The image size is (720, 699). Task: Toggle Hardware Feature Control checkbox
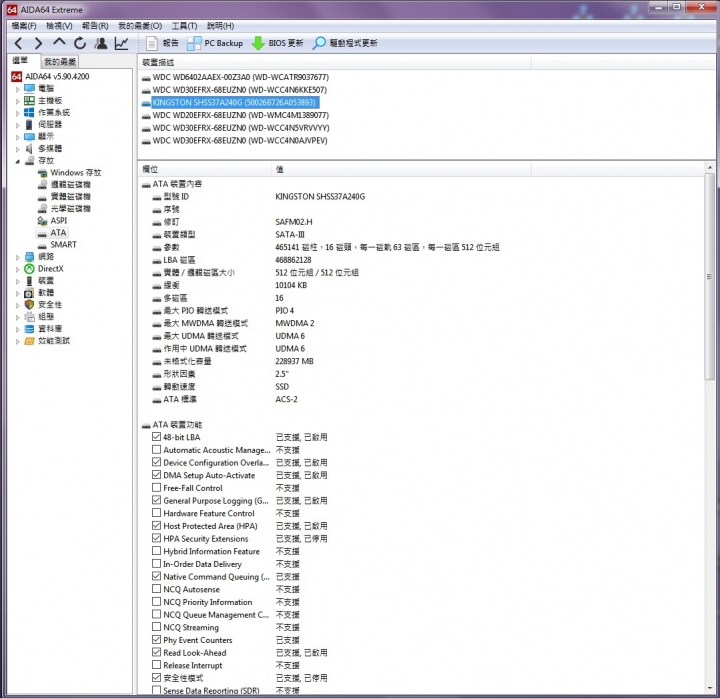coord(157,513)
